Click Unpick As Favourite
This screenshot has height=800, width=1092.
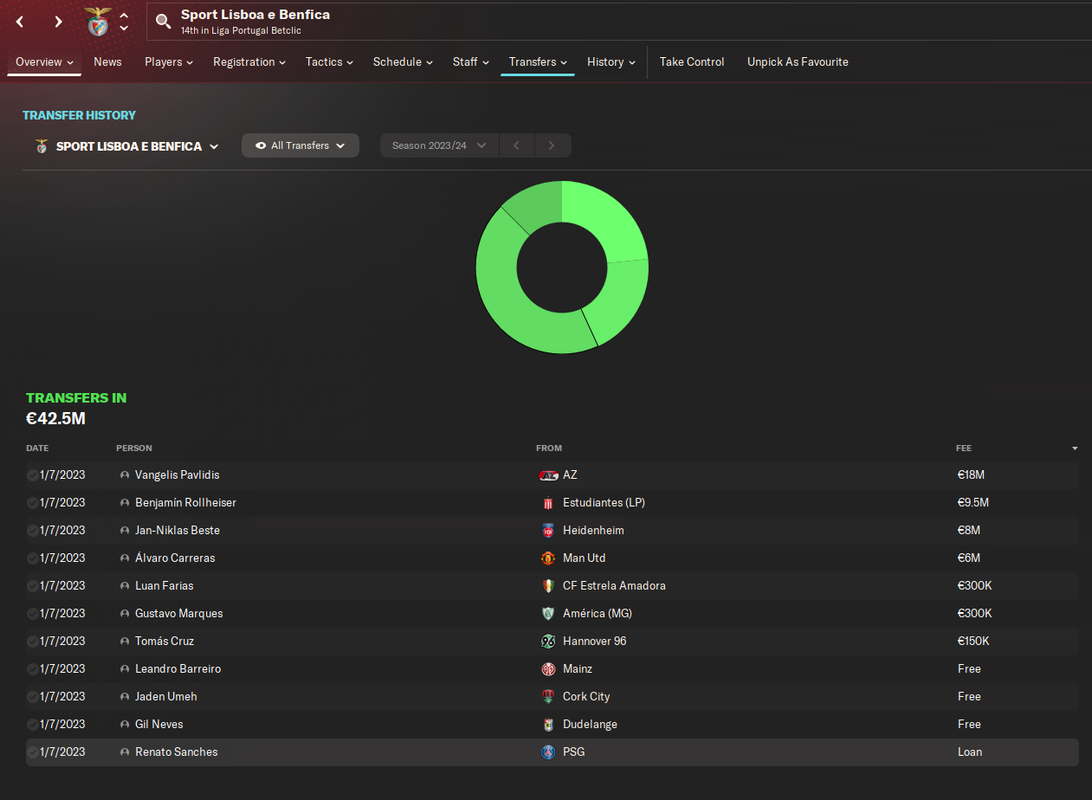[x=797, y=62]
